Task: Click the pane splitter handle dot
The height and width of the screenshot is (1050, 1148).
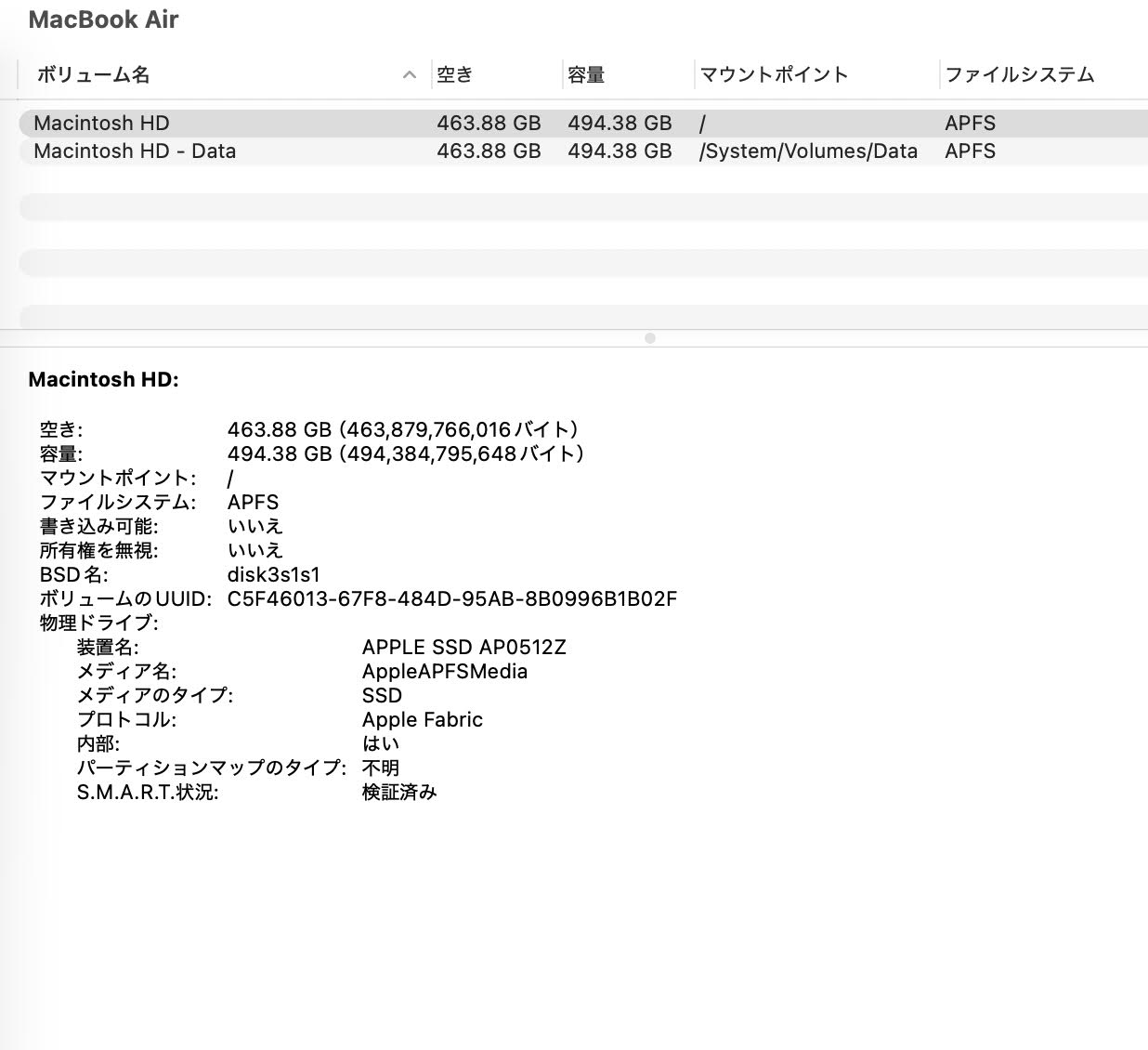Action: (650, 338)
